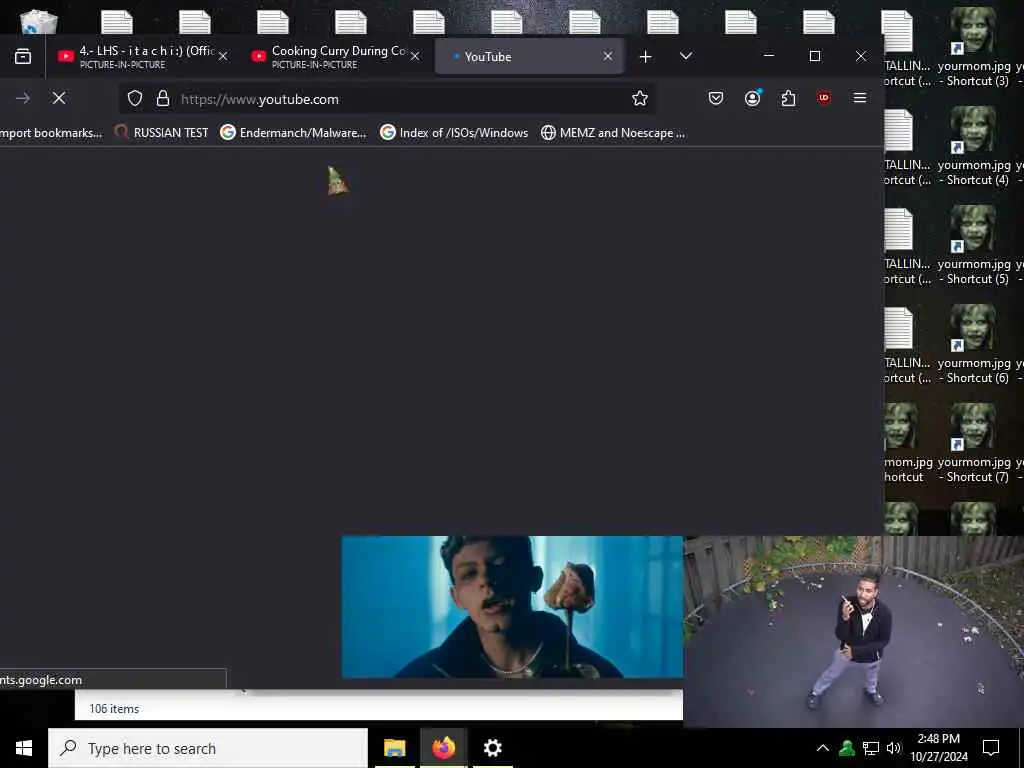Open the notification center icon
This screenshot has height=768, width=1024.
pos(991,748)
